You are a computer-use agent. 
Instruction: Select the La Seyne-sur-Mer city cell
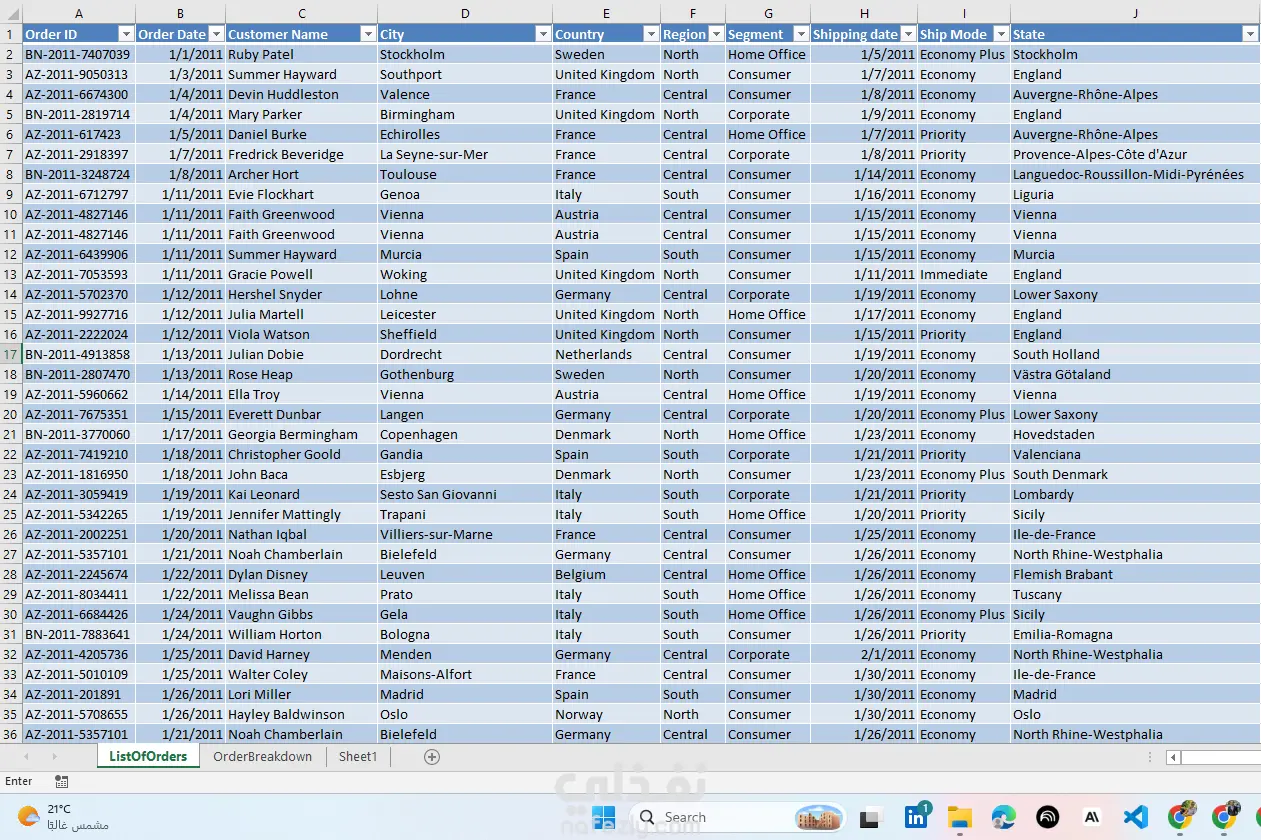point(465,154)
